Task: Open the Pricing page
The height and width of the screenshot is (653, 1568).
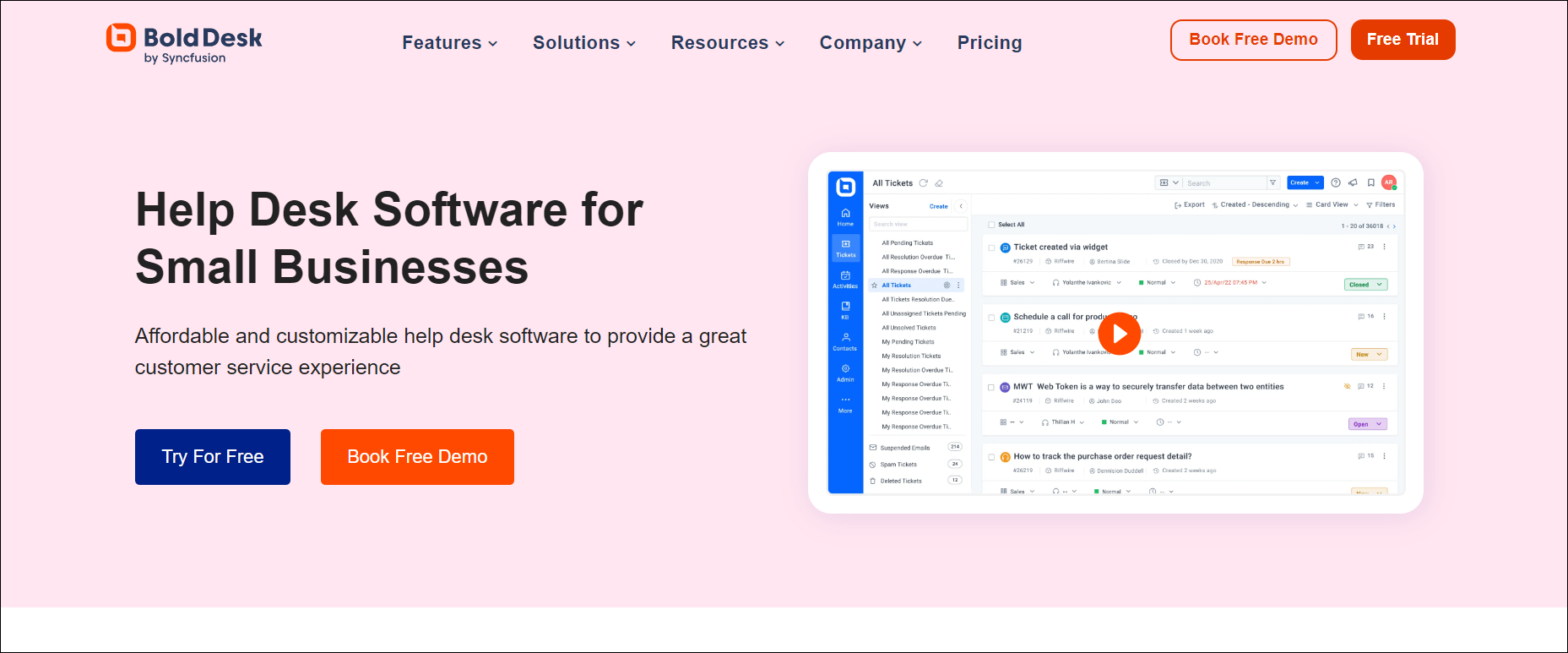Action: (x=990, y=42)
